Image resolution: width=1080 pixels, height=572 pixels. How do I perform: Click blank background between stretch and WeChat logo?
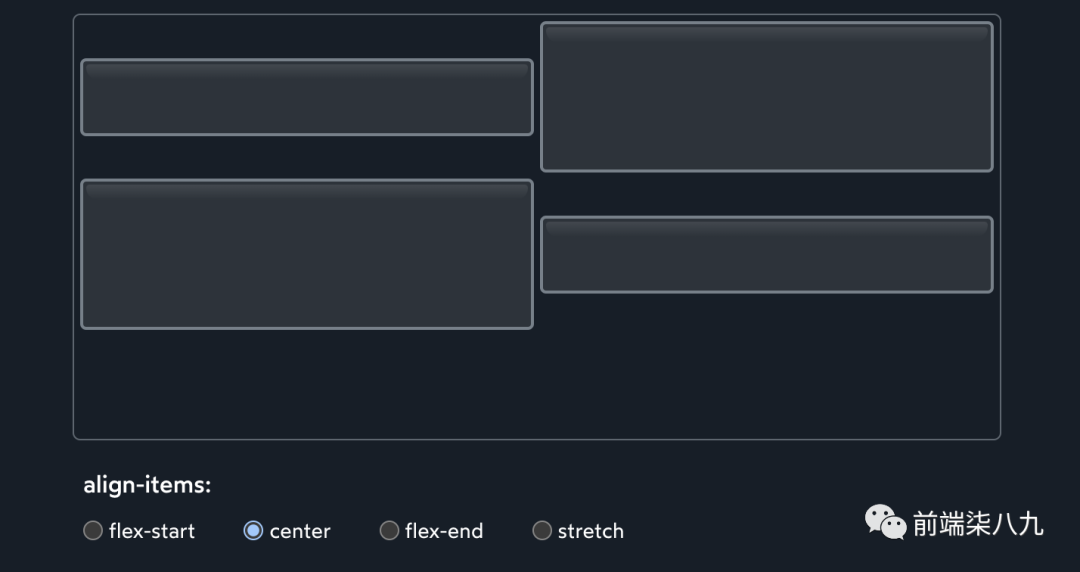pyautogui.click(x=740, y=530)
